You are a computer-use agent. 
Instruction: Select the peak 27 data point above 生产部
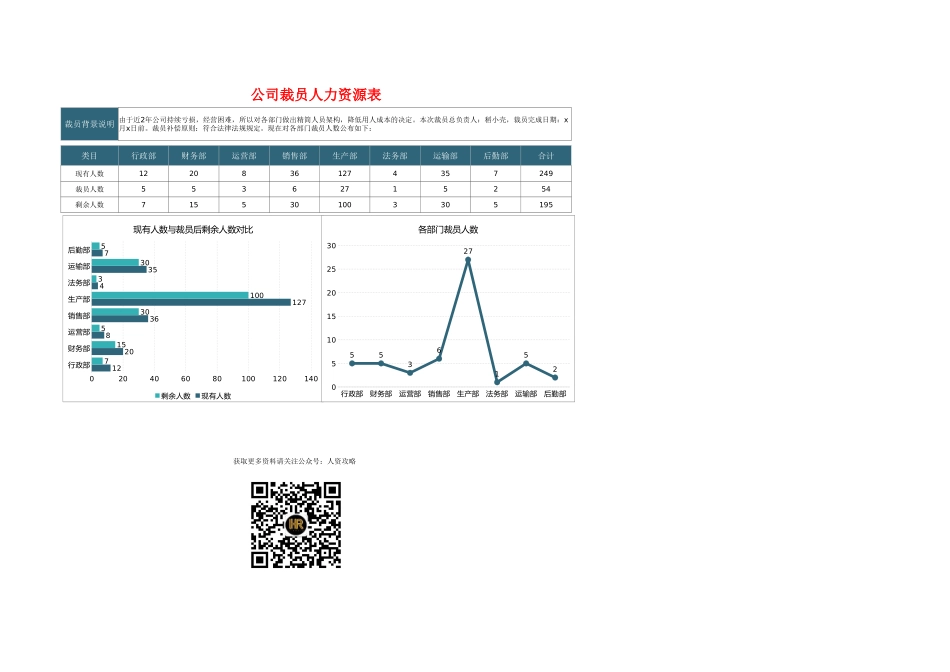click(468, 260)
